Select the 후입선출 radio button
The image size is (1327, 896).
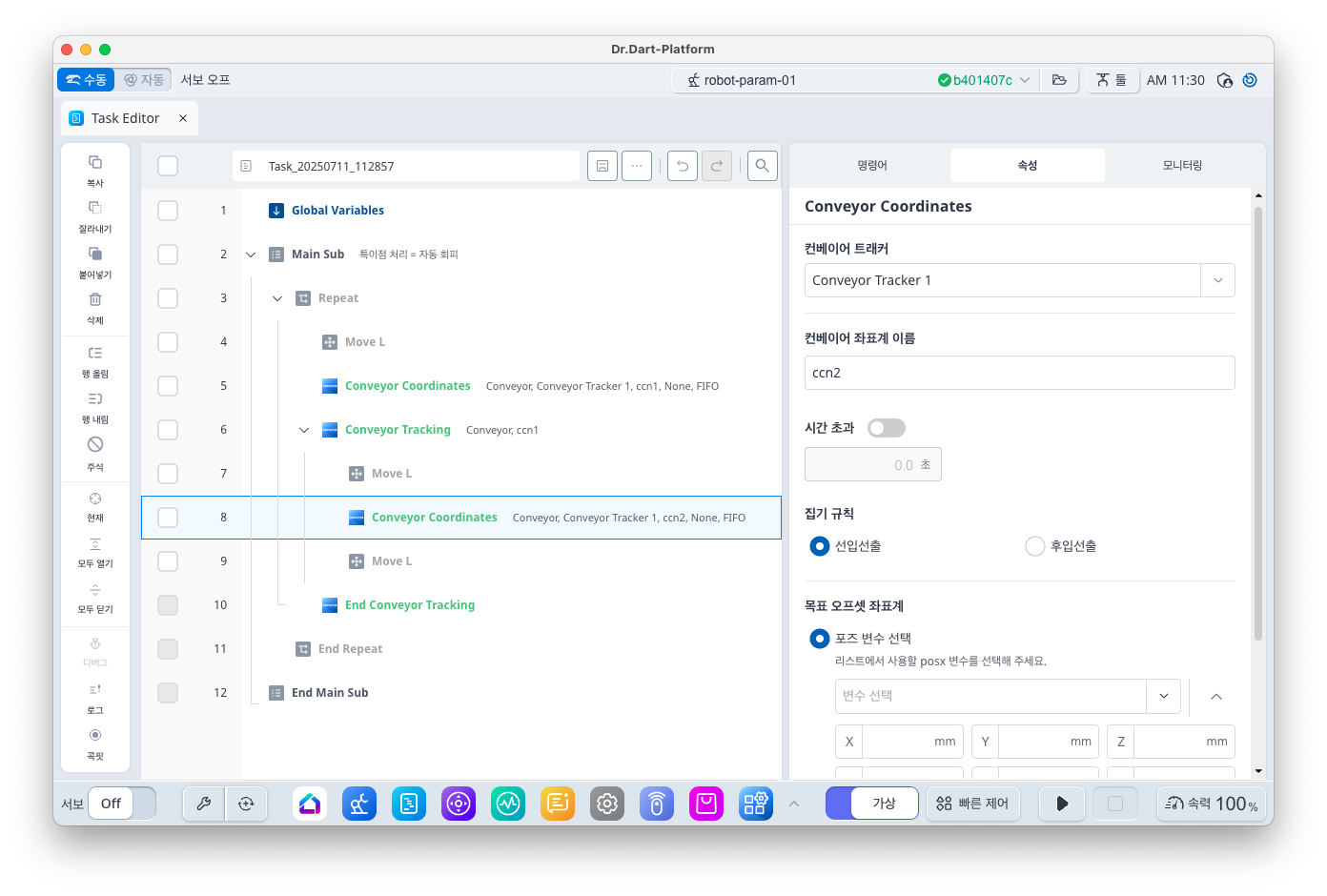tap(1035, 546)
